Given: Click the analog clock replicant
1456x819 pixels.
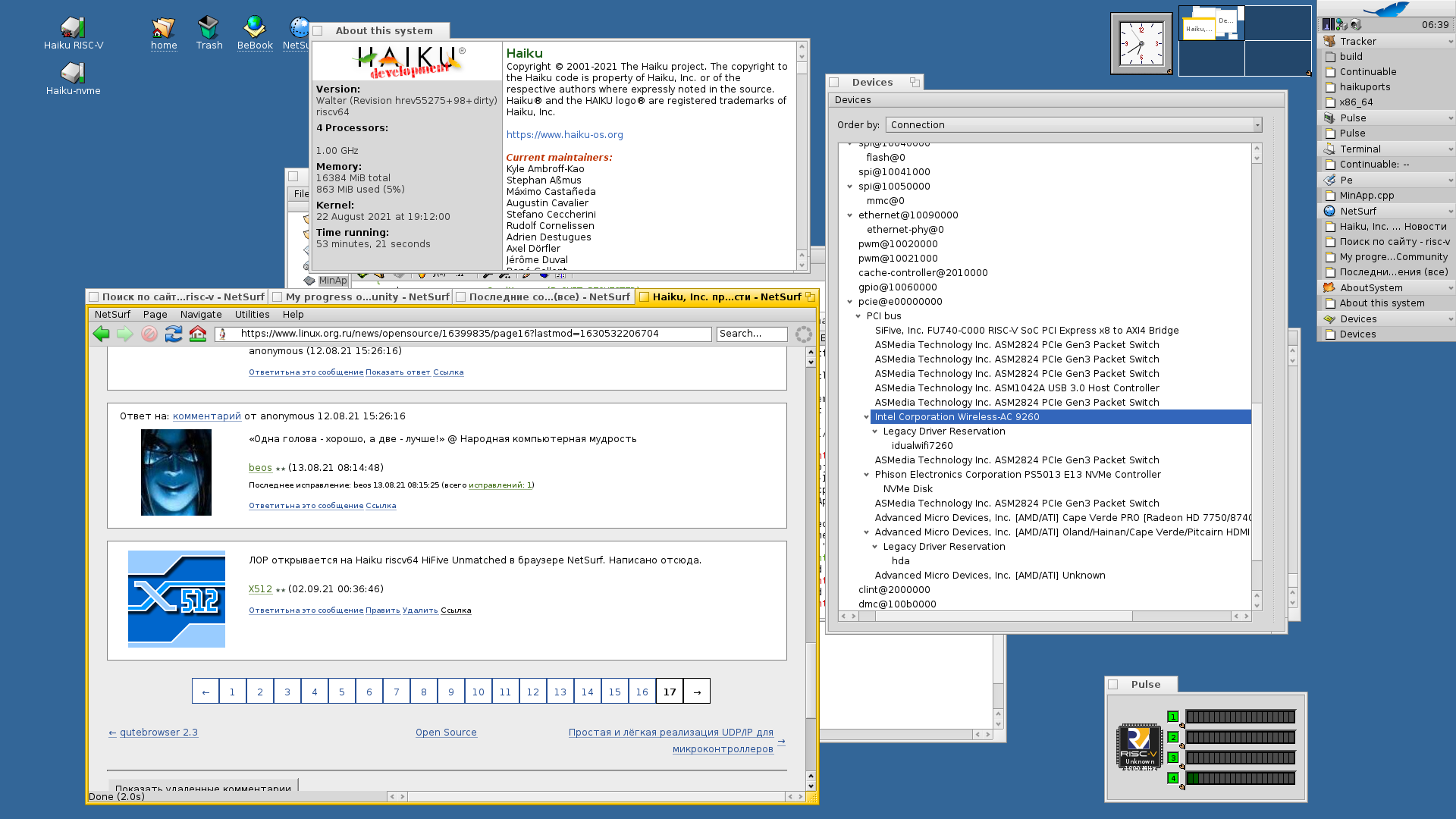Looking at the screenshot, I should click(1141, 43).
